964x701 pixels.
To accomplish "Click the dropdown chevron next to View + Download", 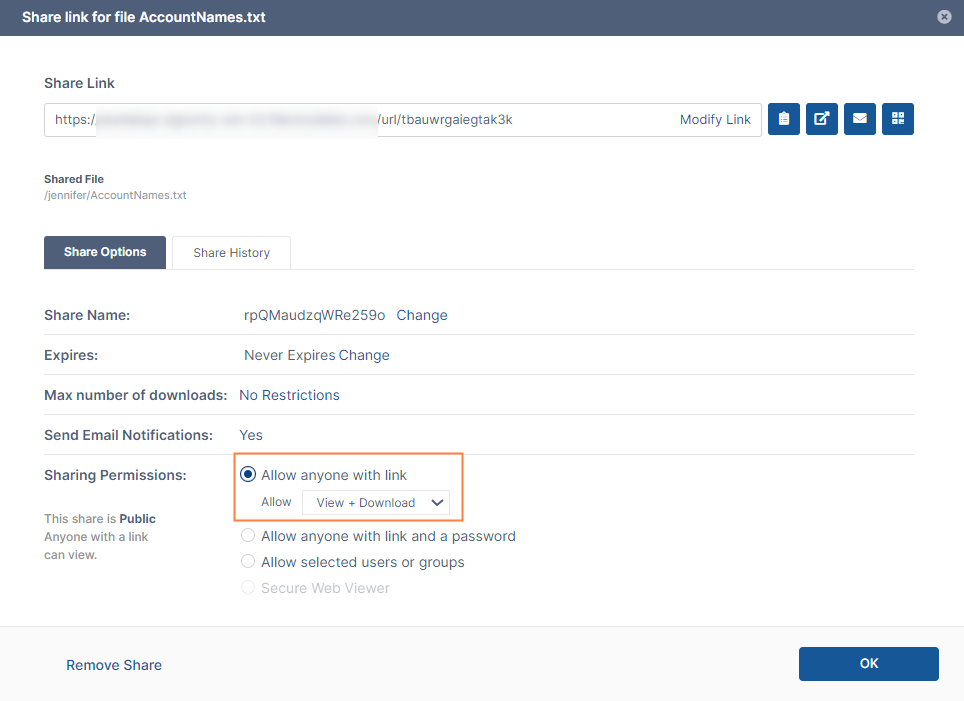I will coord(437,503).
